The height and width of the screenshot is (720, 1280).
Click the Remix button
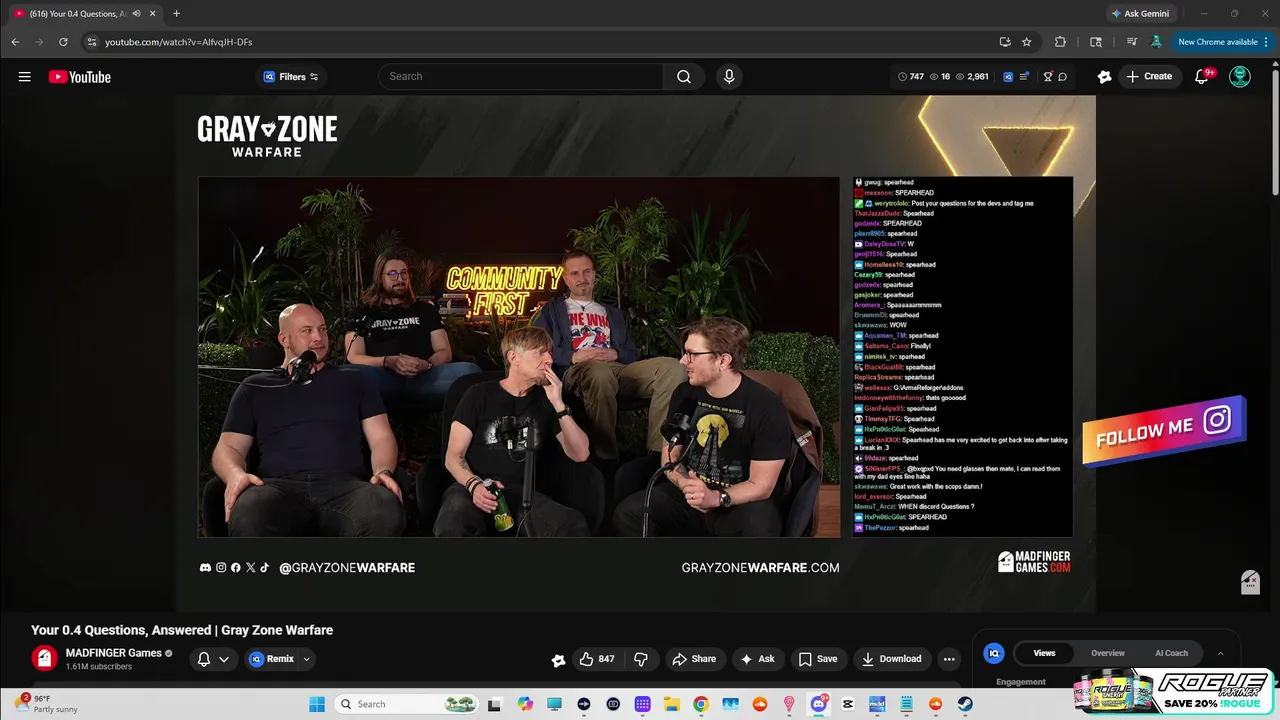point(272,659)
